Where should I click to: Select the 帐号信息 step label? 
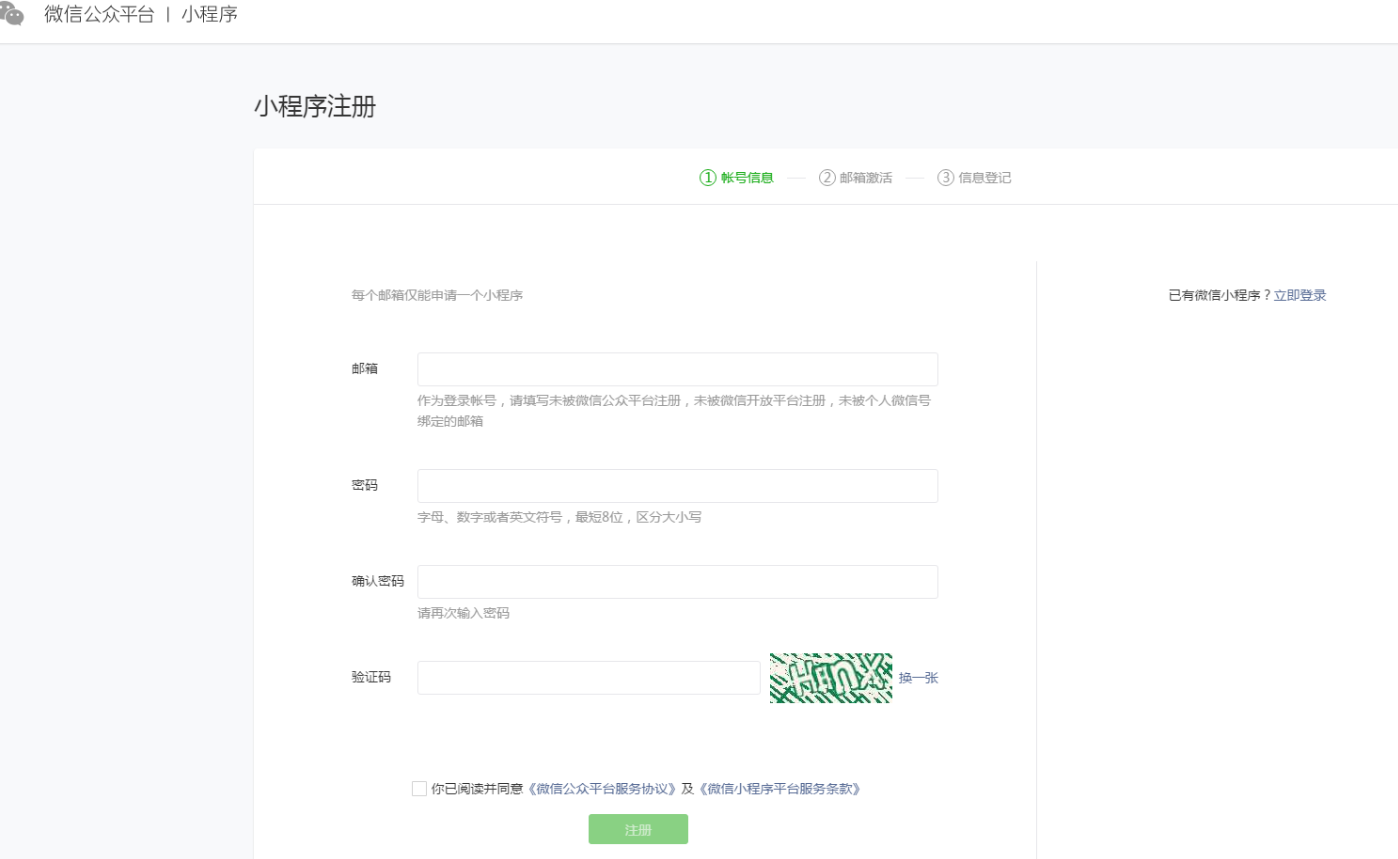pyautogui.click(x=747, y=178)
